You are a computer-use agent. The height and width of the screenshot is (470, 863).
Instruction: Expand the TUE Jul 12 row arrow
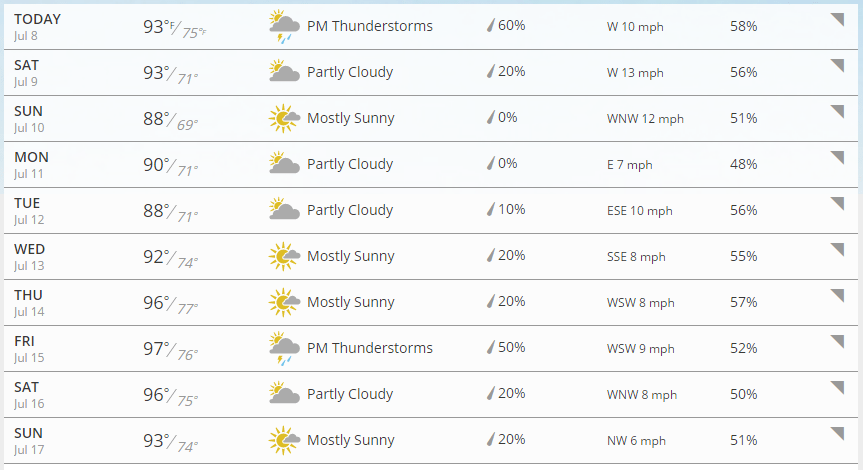point(838,203)
